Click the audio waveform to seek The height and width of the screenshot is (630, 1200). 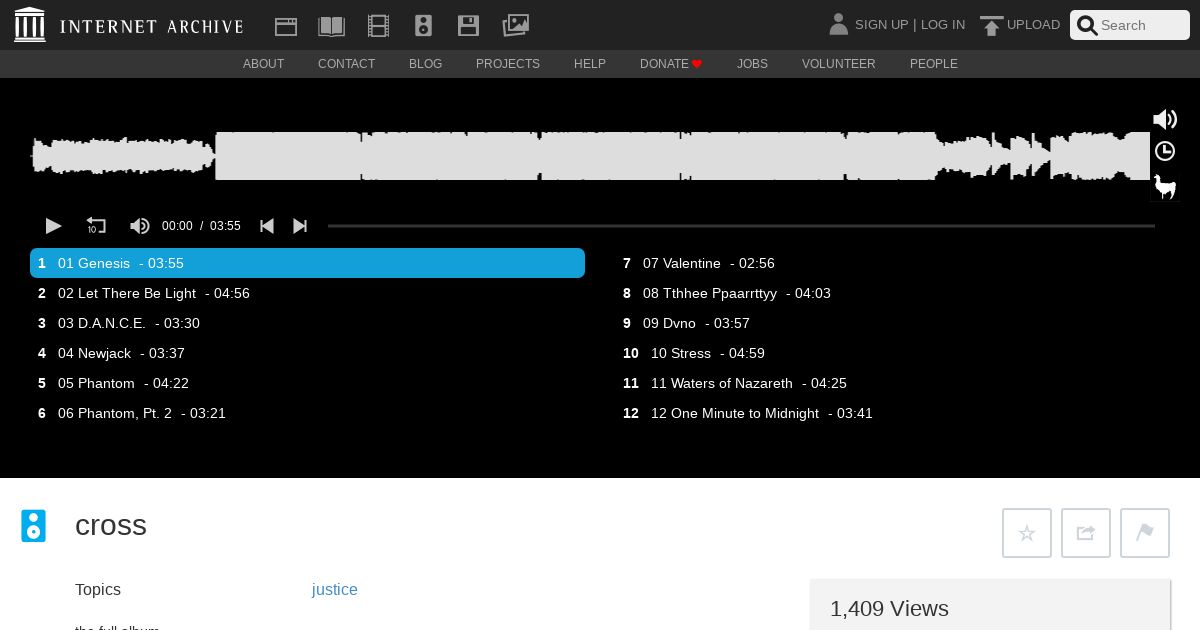point(590,156)
